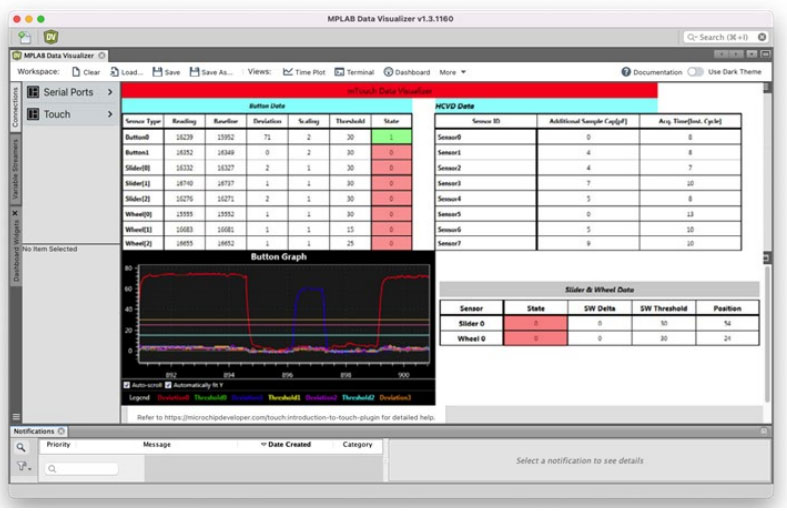Viewport: 787px width, 511px height.
Task: Click the Data Visualizer DV toolbar icon
Action: 51,37
